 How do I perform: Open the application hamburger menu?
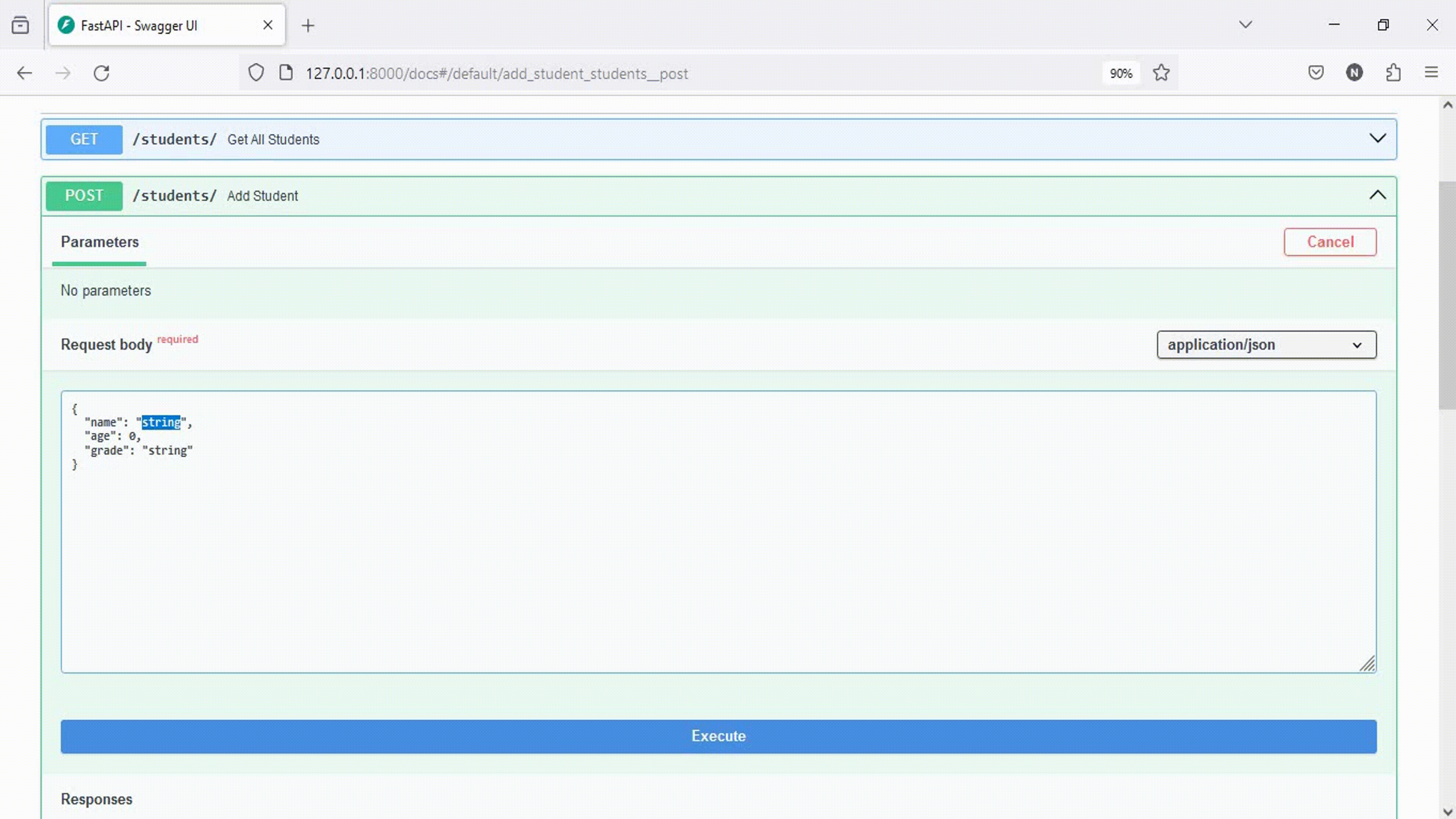pyautogui.click(x=1431, y=72)
